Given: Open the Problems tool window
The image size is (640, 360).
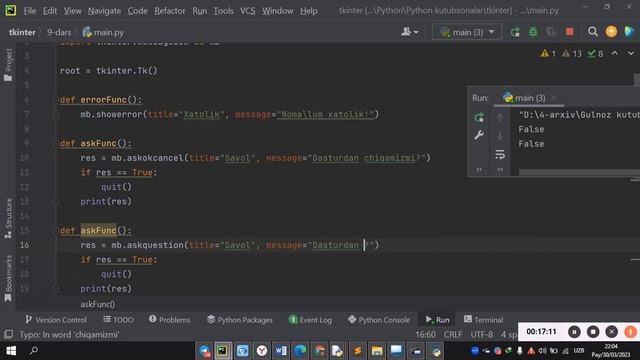Looking at the screenshot, I should coord(169,320).
